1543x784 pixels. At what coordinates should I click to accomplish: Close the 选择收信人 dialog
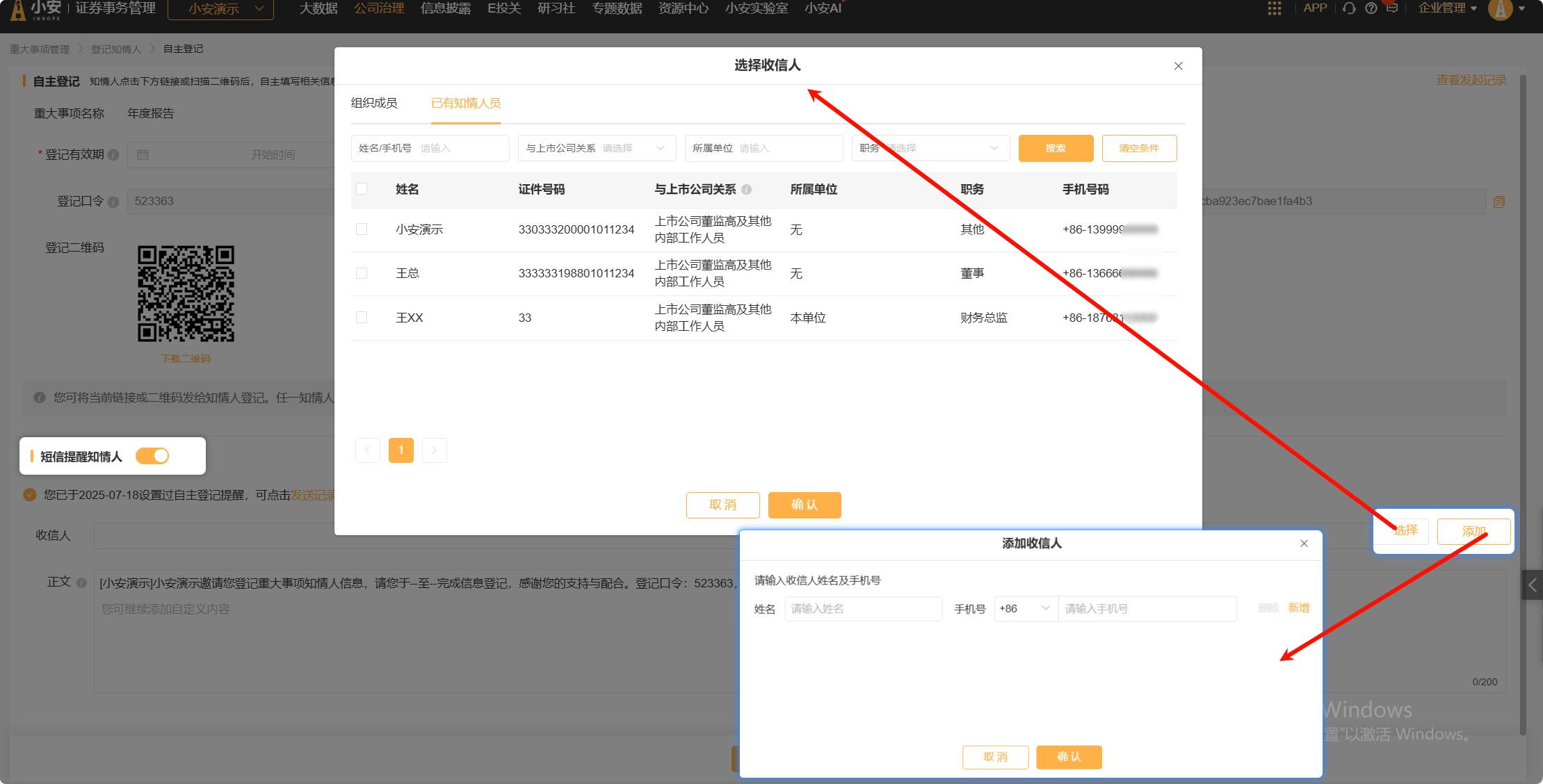coord(1178,66)
